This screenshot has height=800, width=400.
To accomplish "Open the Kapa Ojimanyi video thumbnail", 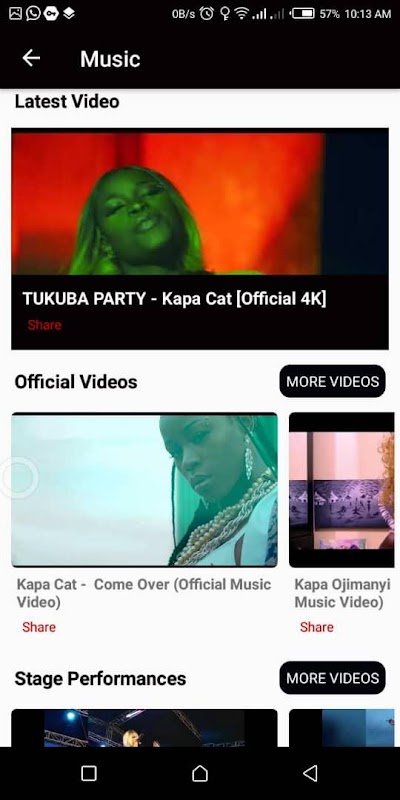I will 342,490.
